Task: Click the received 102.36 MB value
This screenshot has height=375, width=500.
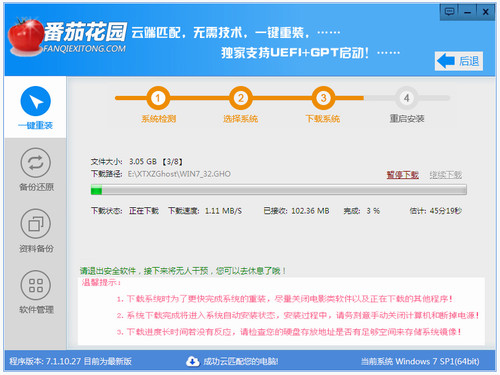Action: (310, 211)
